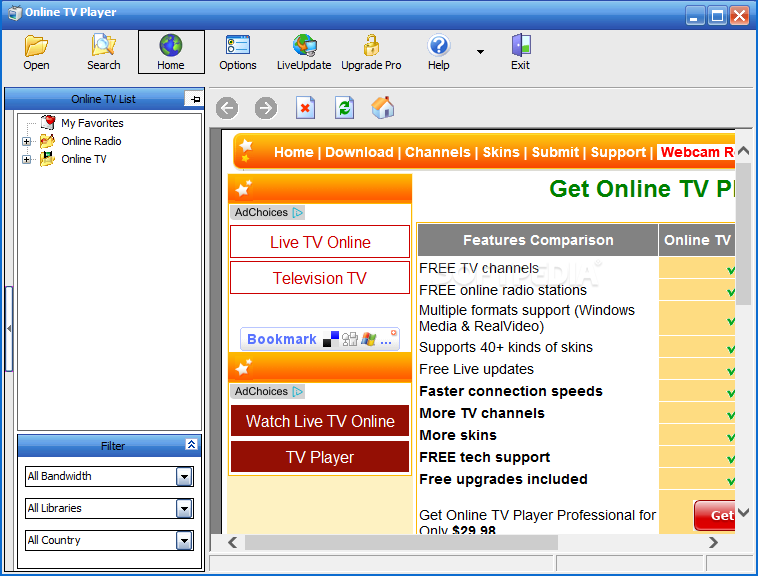This screenshot has width=758, height=576.
Task: Click the Watch Live TV Online ad
Action: click(x=320, y=421)
